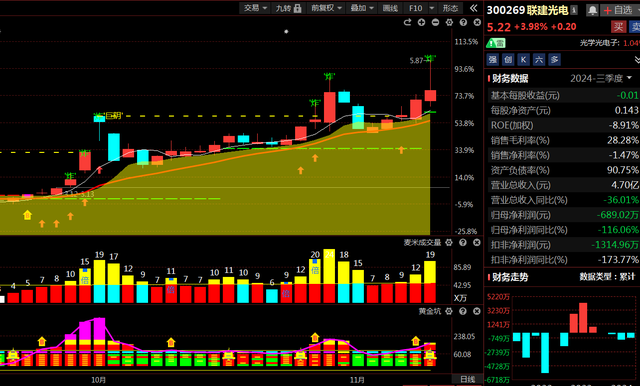Open the 前复权 adjustment dropdown
This screenshot has height=386, width=640.
(326, 8)
